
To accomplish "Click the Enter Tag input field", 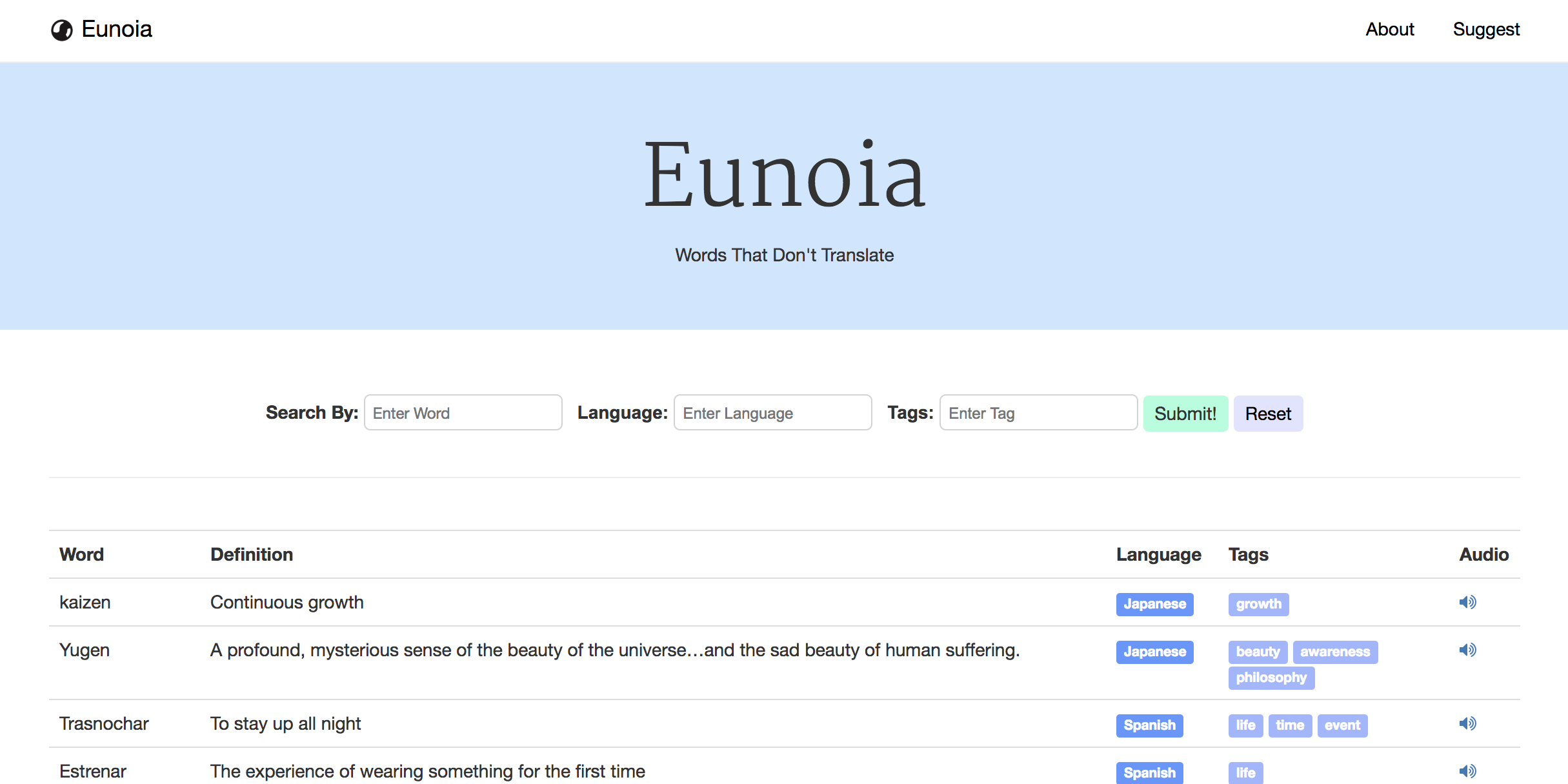I will (1035, 413).
